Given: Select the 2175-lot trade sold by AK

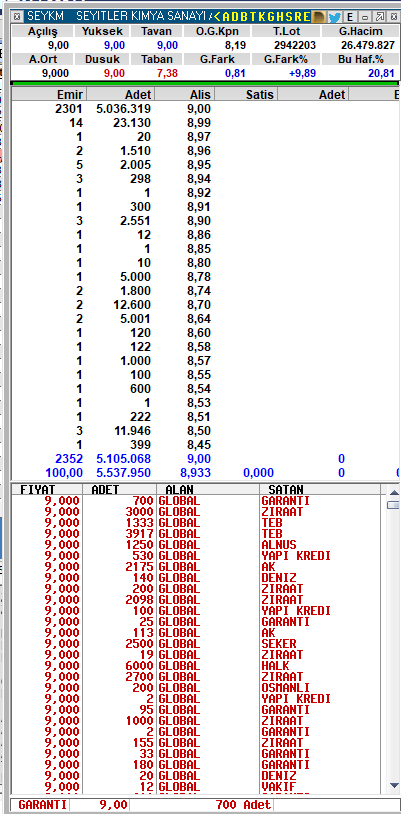Looking at the screenshot, I should click(x=195, y=567).
